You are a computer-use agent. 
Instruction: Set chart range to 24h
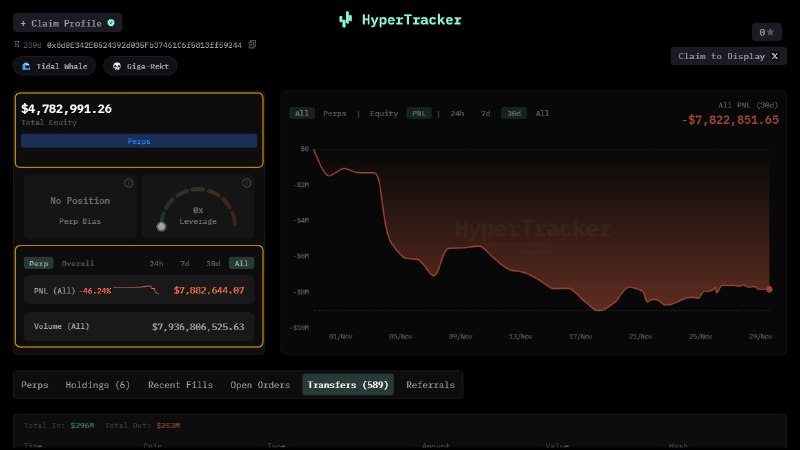tap(457, 113)
